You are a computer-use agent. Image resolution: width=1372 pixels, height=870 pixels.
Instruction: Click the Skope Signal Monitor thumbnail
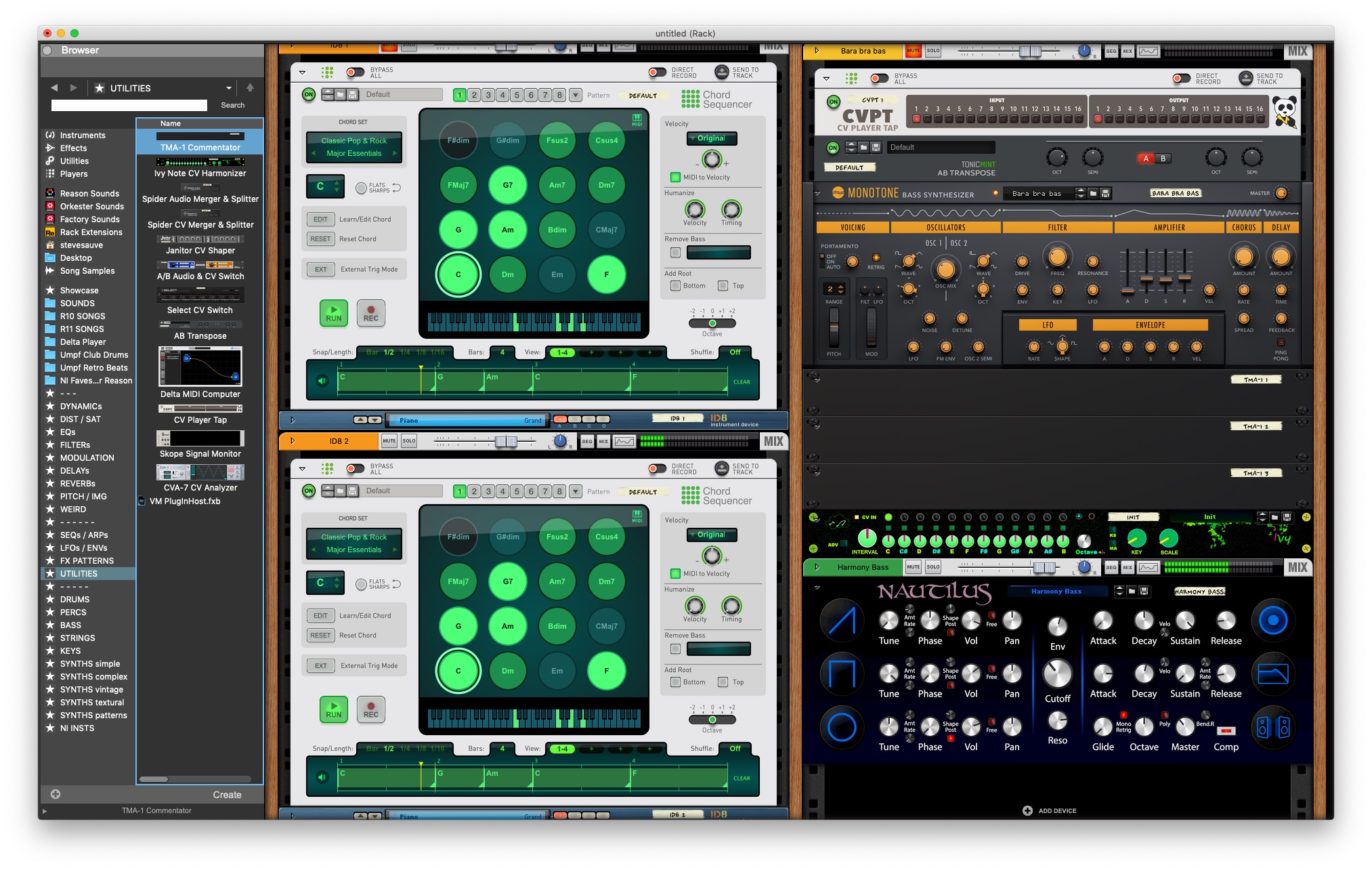pyautogui.click(x=200, y=438)
